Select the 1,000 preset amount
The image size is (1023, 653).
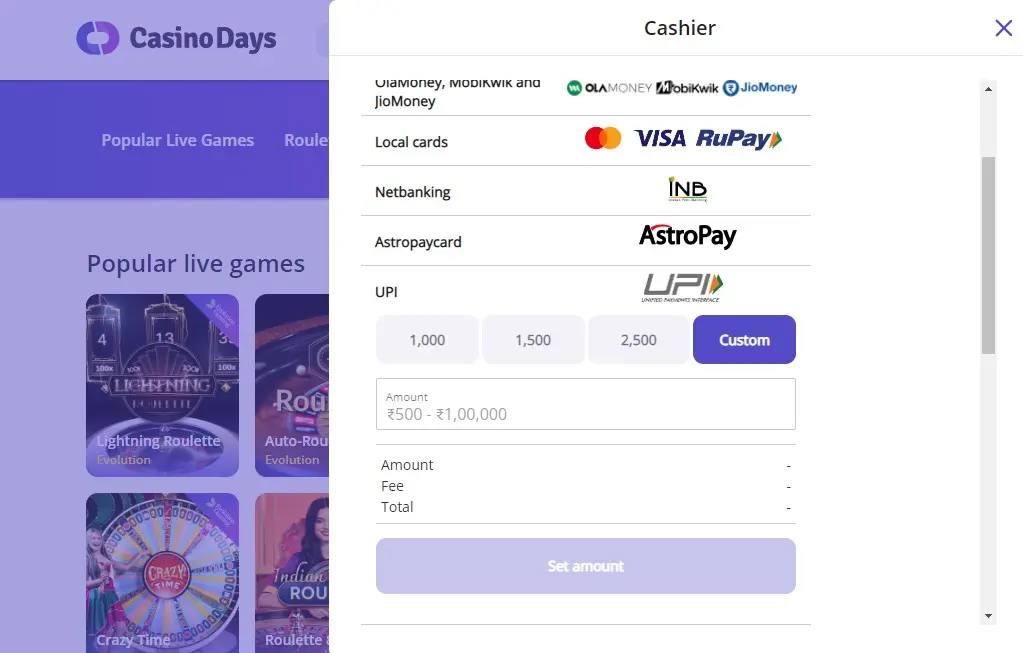[427, 340]
